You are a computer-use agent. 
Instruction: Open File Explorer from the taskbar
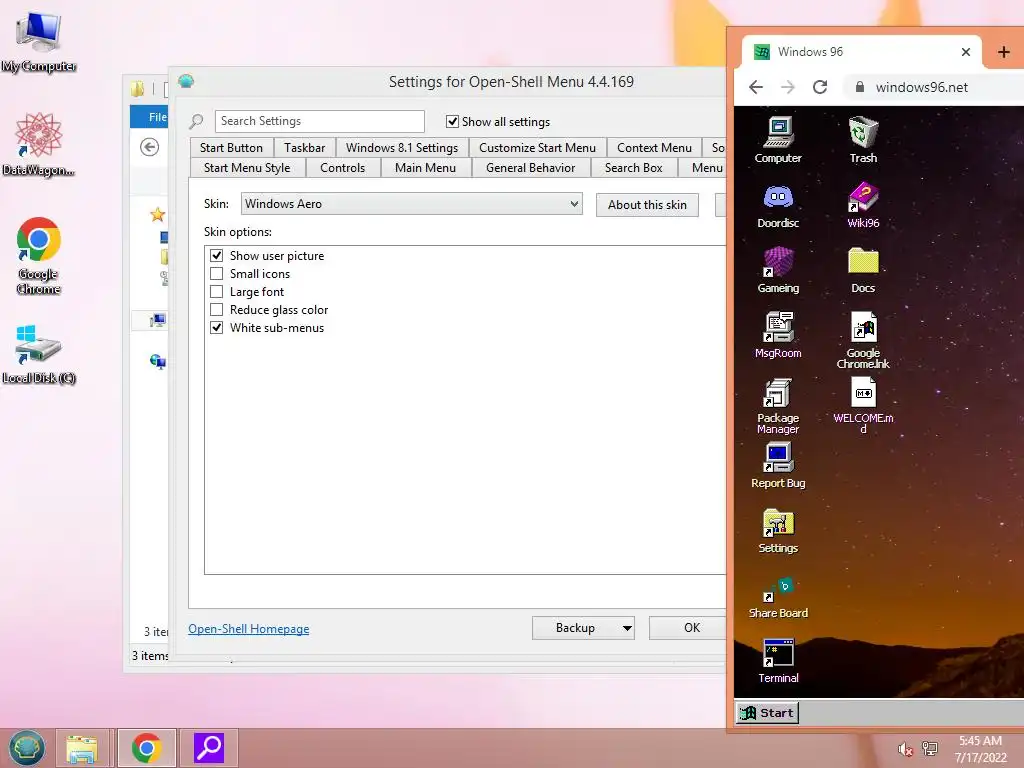[82, 748]
